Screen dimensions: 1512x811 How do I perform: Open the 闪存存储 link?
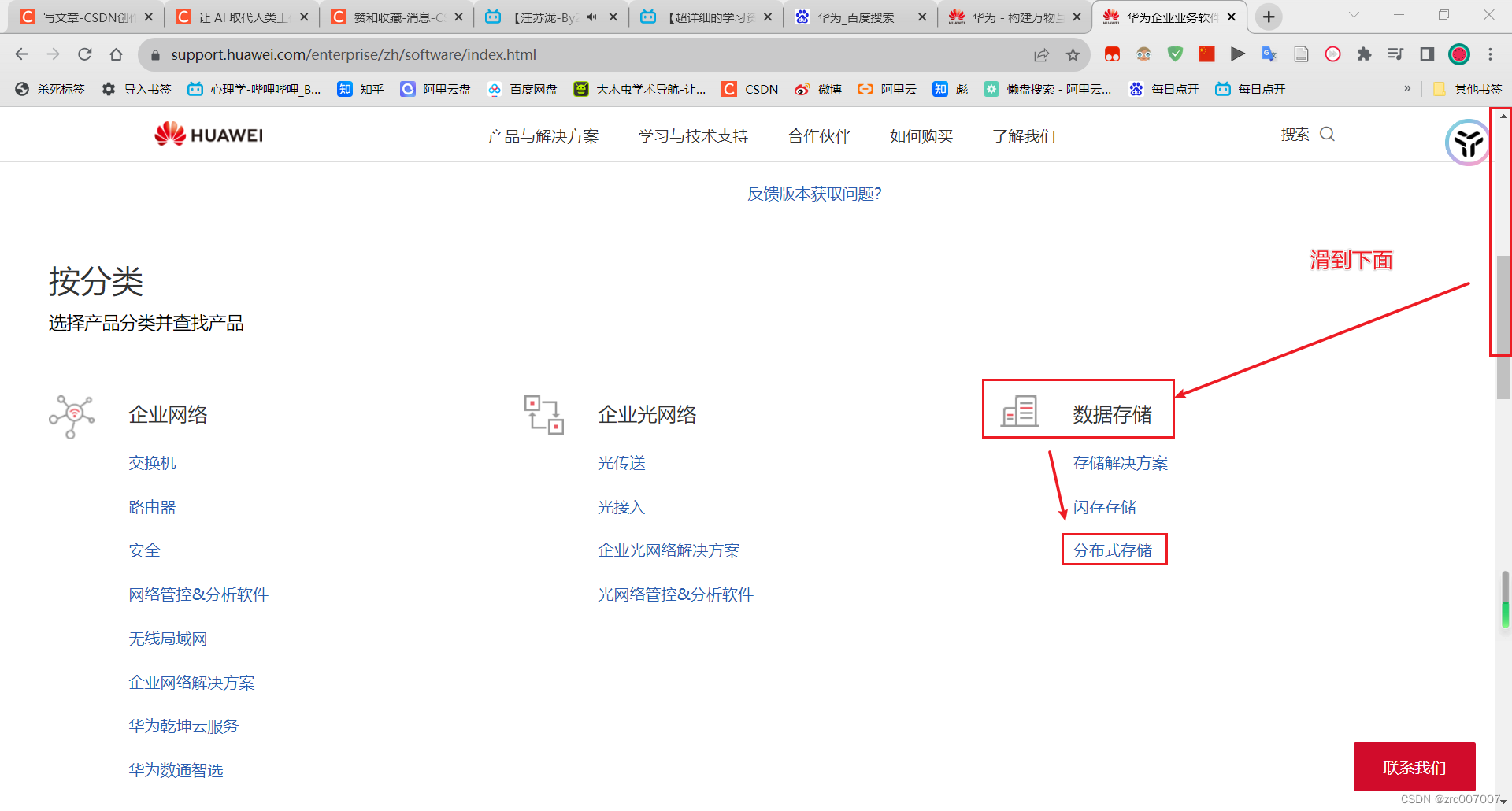click(x=1105, y=507)
